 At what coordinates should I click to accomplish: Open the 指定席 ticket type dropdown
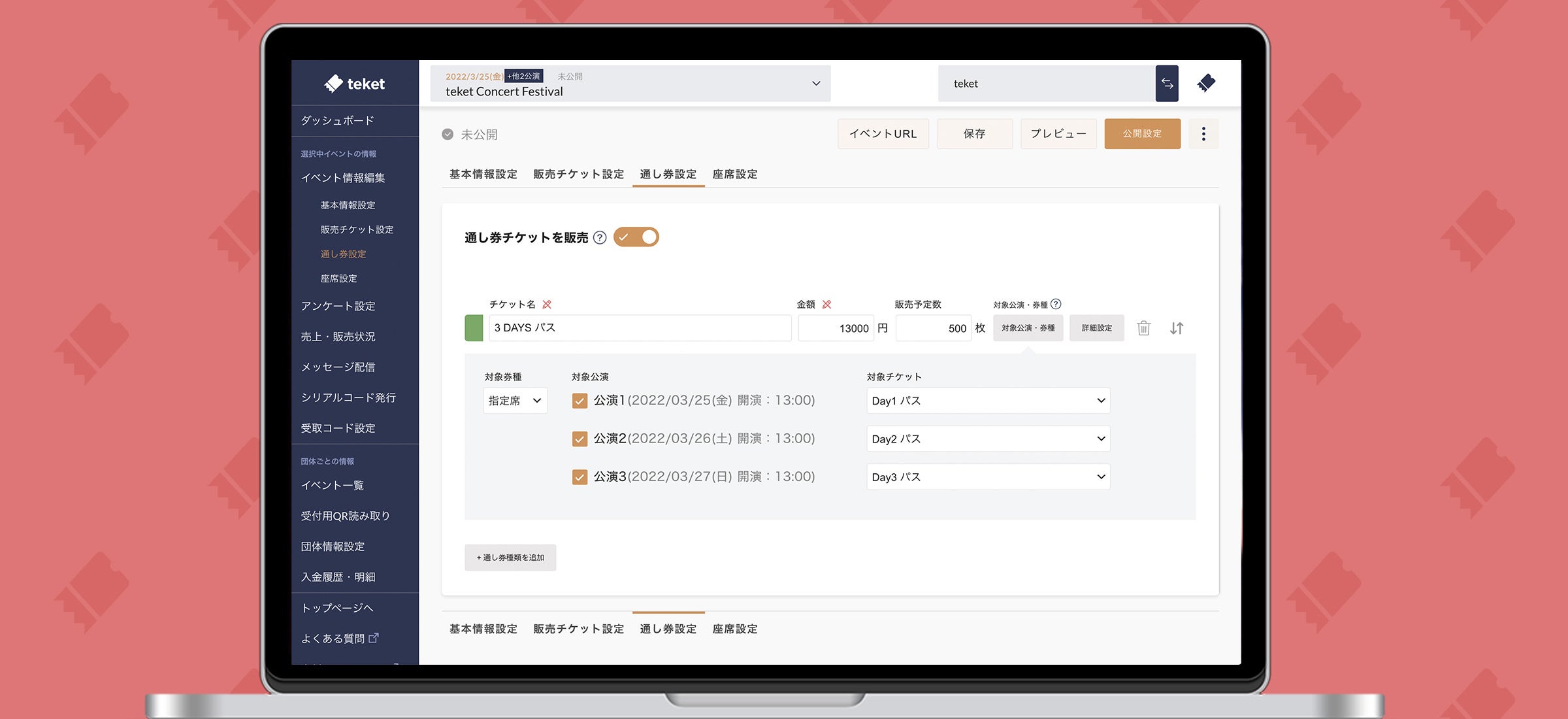coord(515,401)
